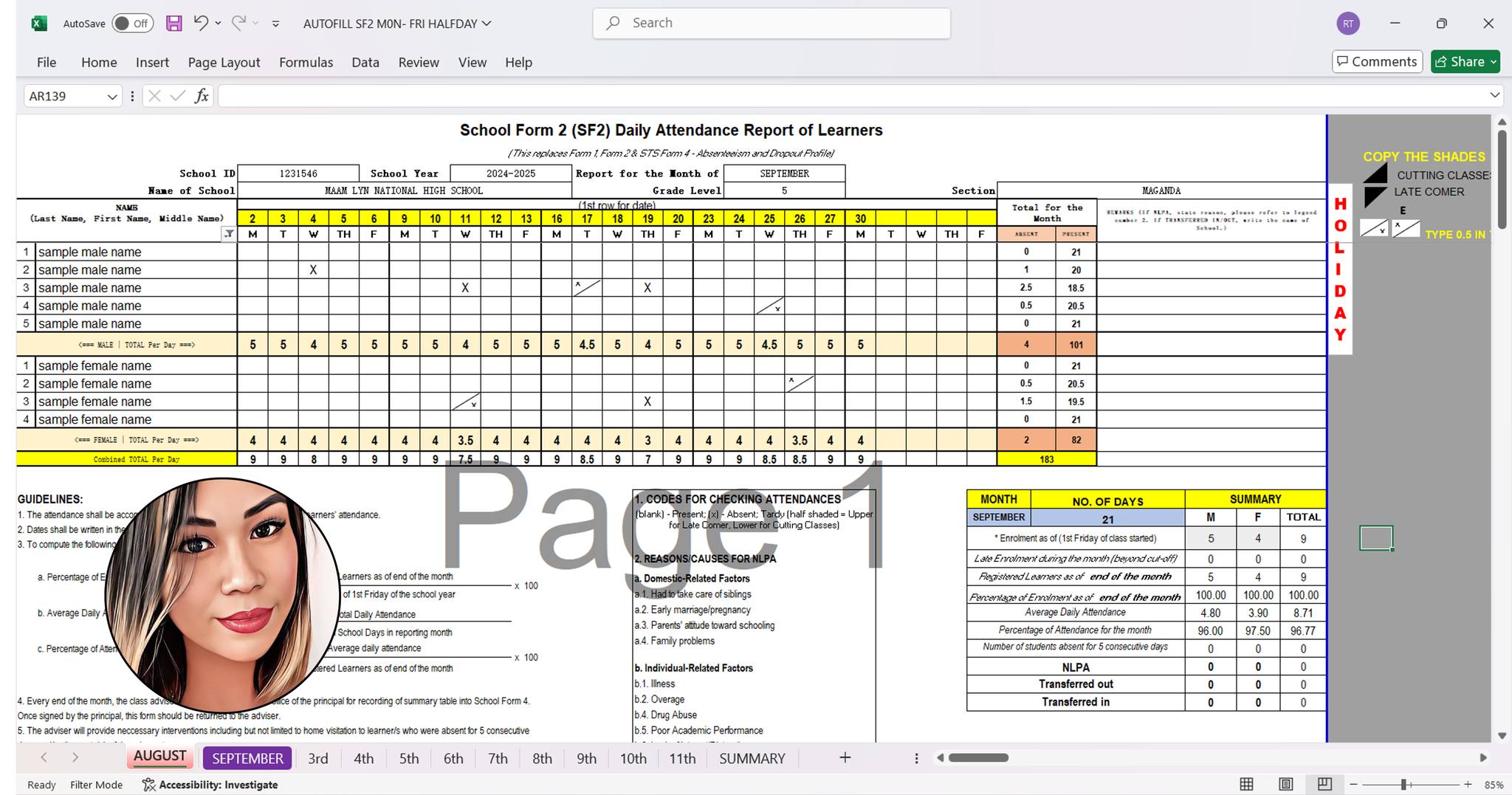
Task: Switch to the 8th sheet tab
Action: tap(542, 758)
